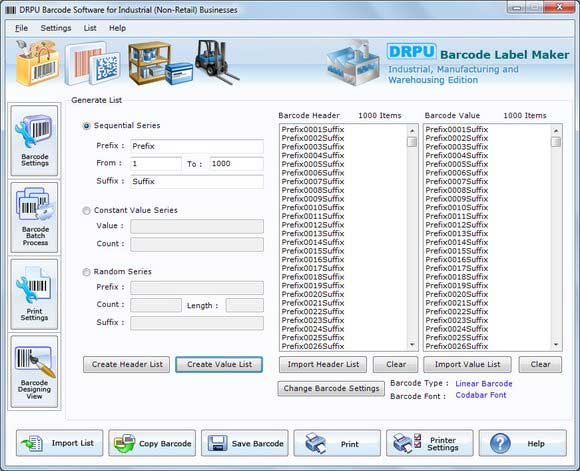The image size is (580, 471).
Task: Click the To value field containing 1000
Action: [237, 164]
